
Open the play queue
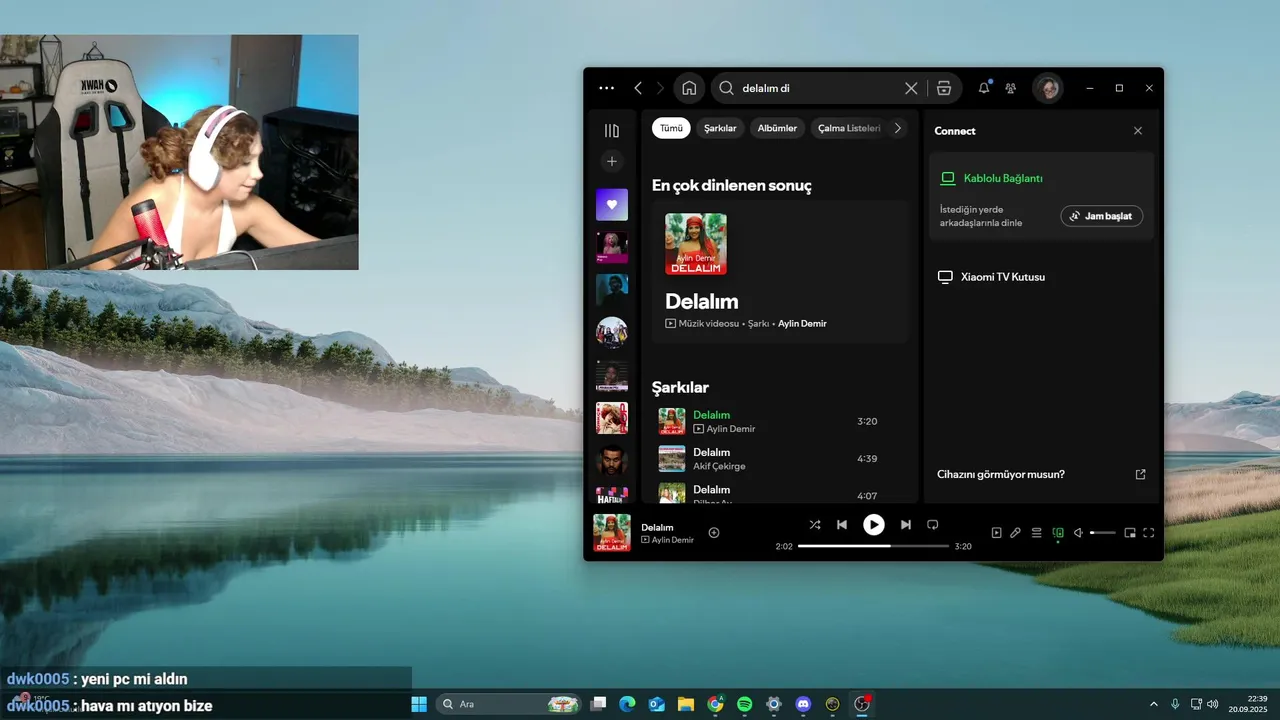pyautogui.click(x=1037, y=533)
